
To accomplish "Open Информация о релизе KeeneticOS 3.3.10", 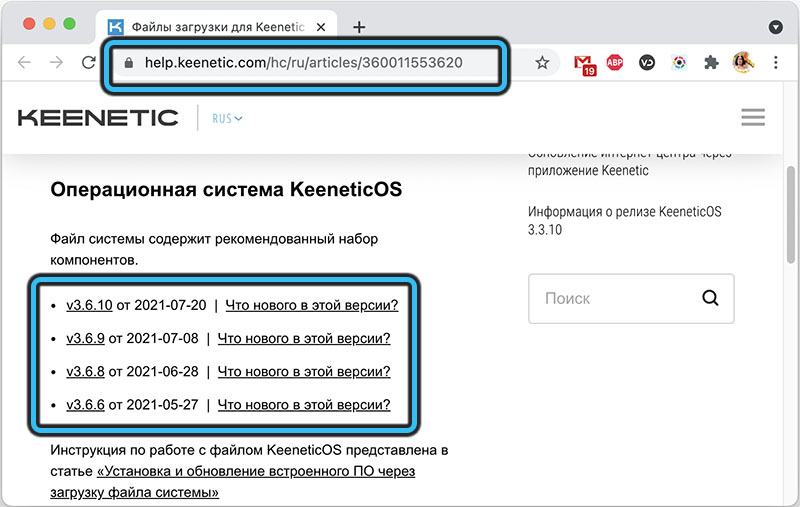I will [624, 220].
